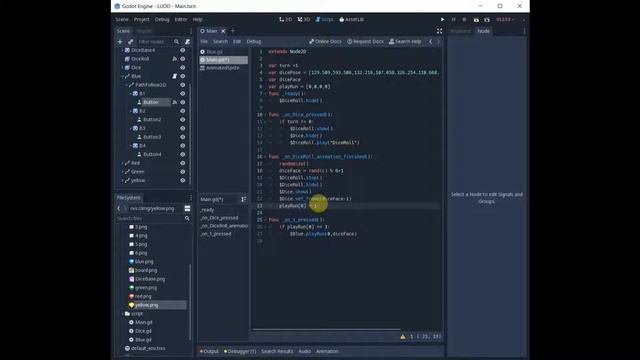
Task: Open the FileSystem dock options menu
Action: click(x=191, y=198)
